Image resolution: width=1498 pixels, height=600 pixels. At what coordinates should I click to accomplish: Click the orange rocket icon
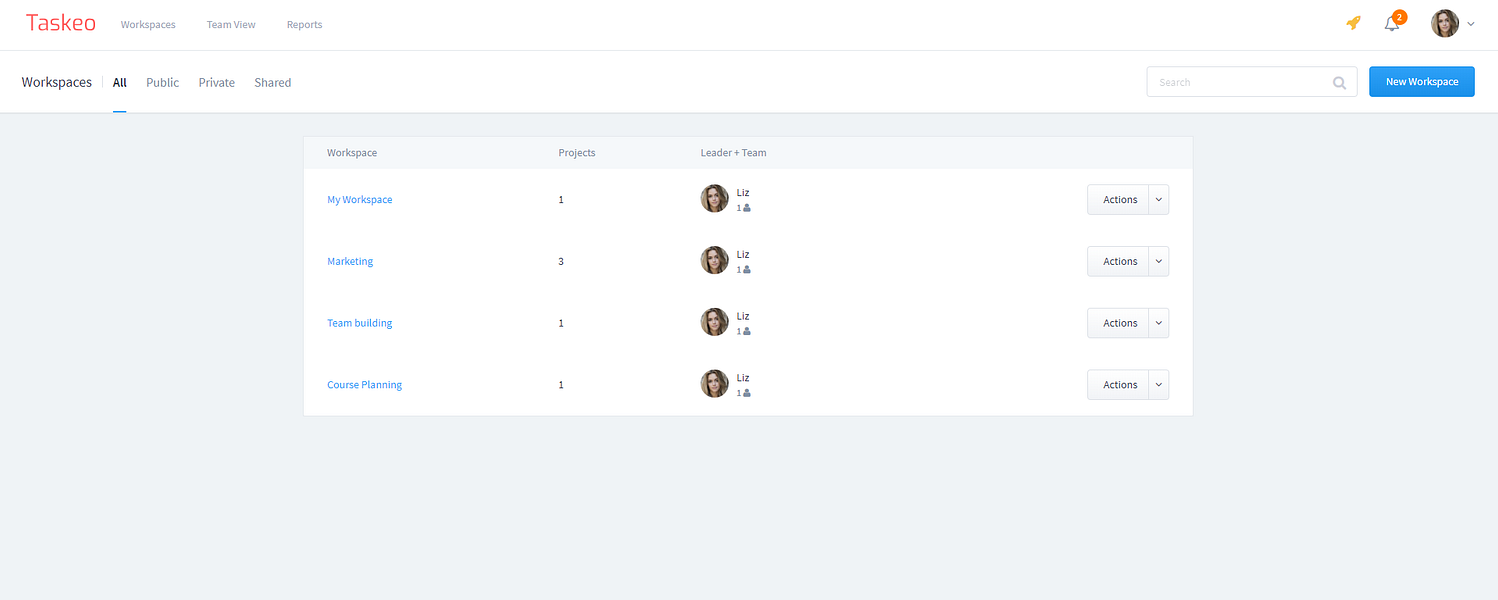[1353, 23]
